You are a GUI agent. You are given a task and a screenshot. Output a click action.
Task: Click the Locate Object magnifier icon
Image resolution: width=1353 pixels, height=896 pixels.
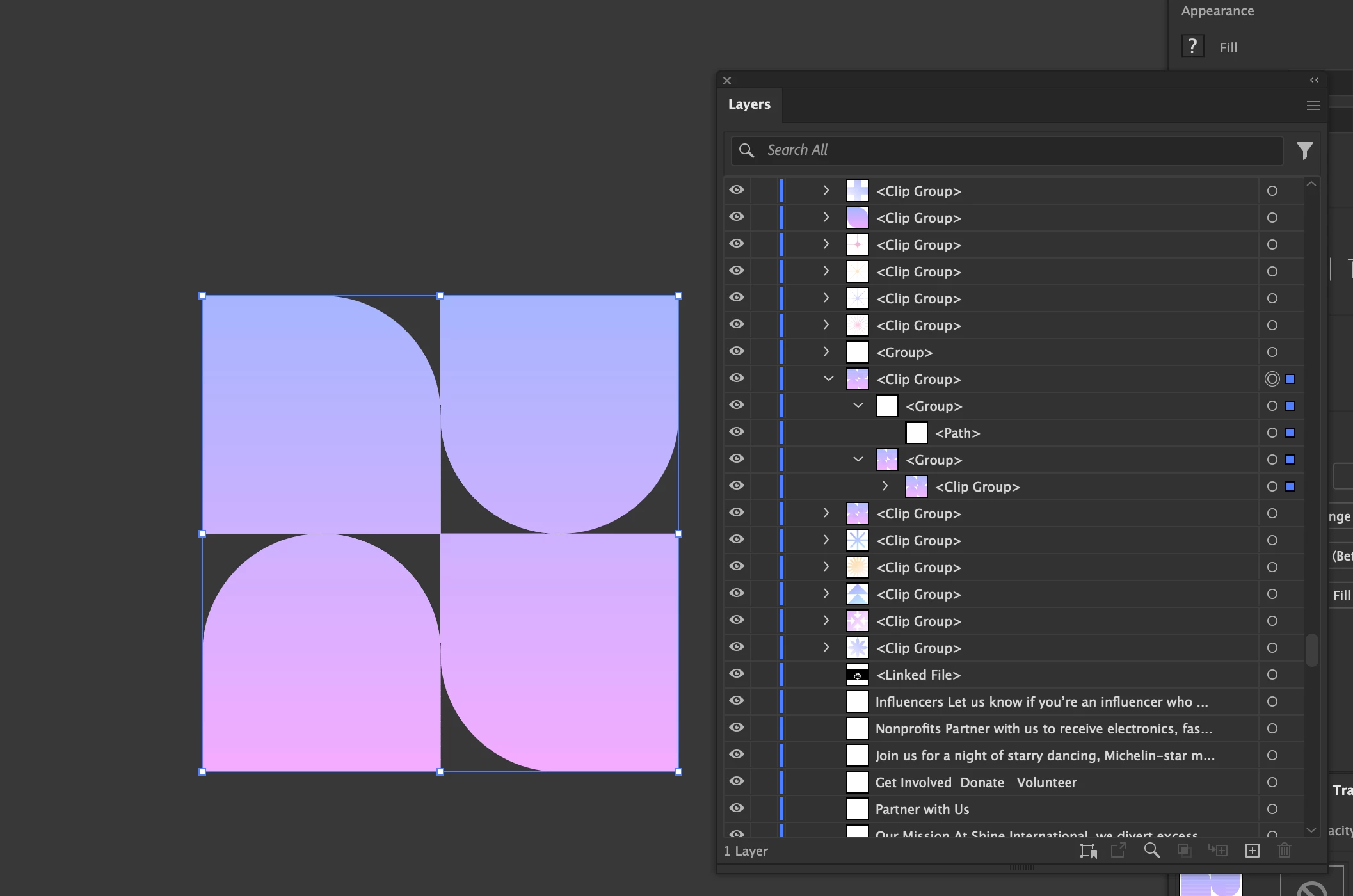(1151, 851)
